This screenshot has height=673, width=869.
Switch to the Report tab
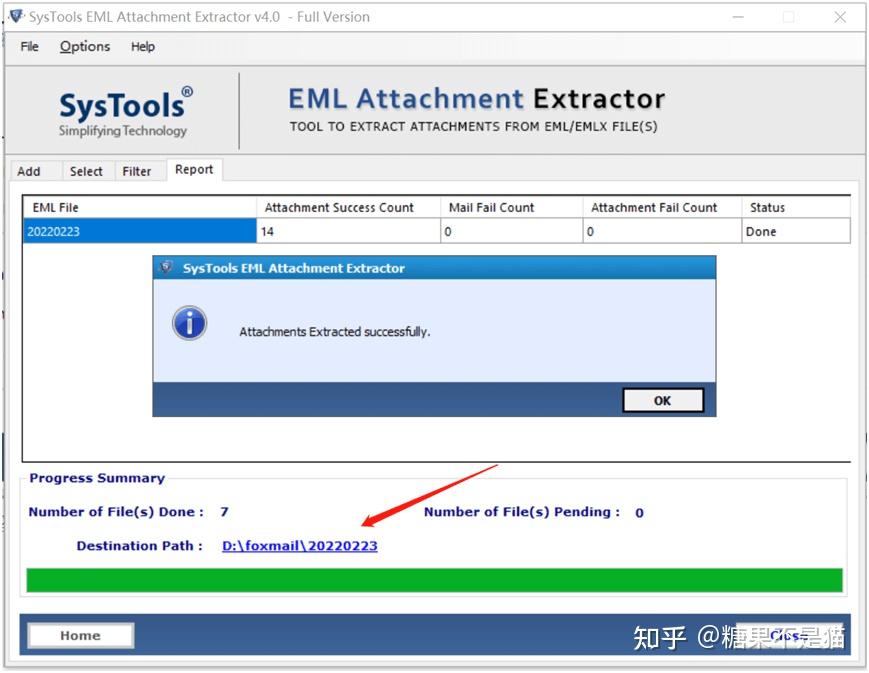pyautogui.click(x=194, y=170)
